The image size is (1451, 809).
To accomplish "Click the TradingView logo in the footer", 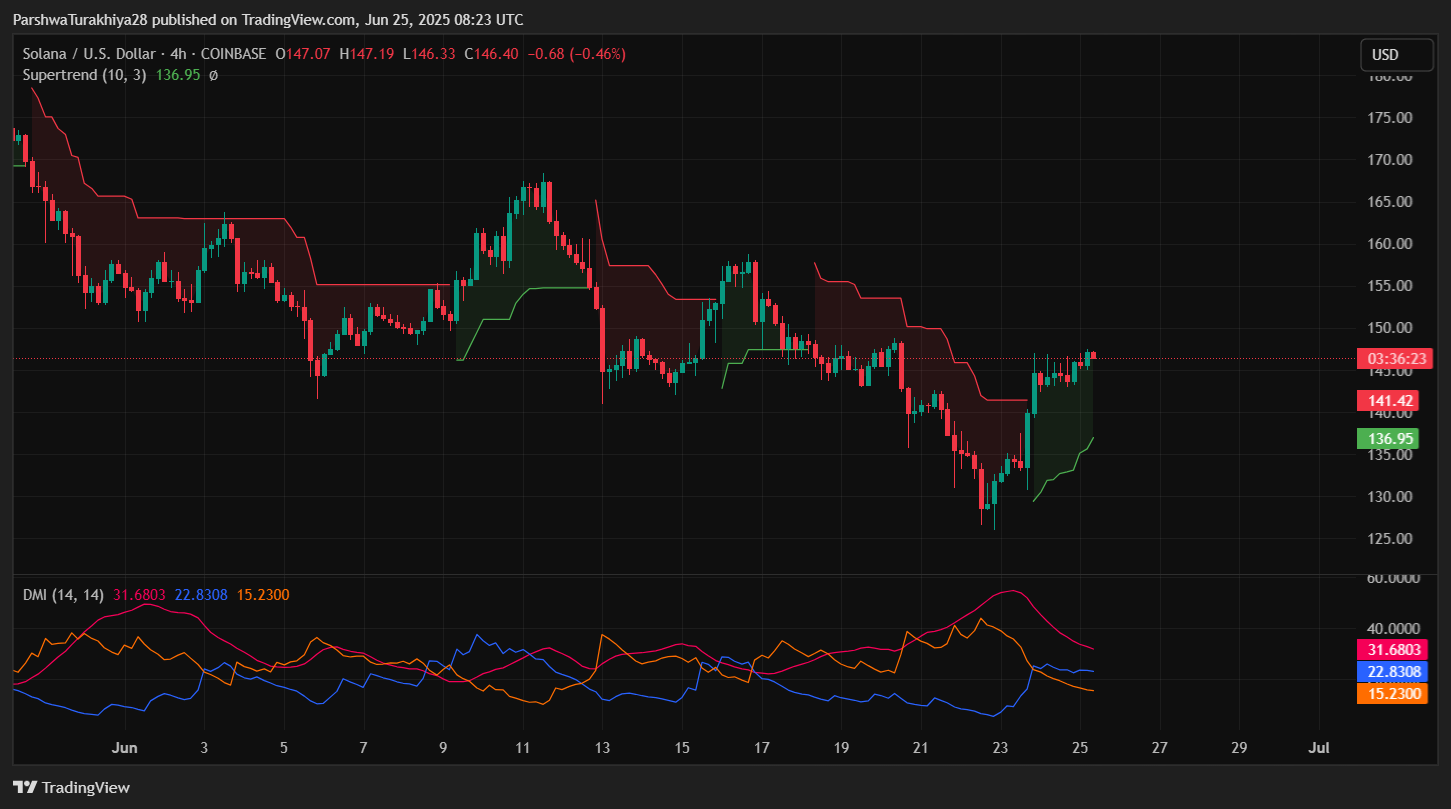I will point(71,787).
